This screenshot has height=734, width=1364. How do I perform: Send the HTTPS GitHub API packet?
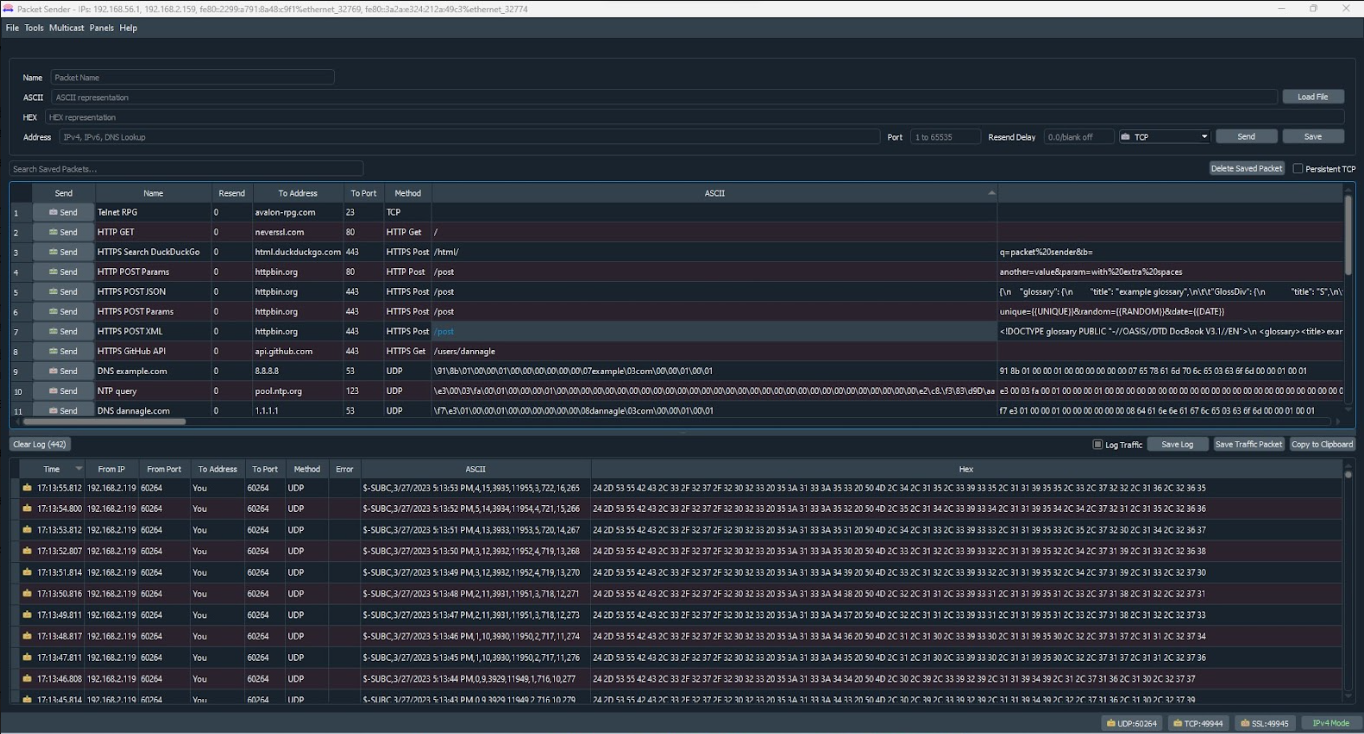coord(63,351)
